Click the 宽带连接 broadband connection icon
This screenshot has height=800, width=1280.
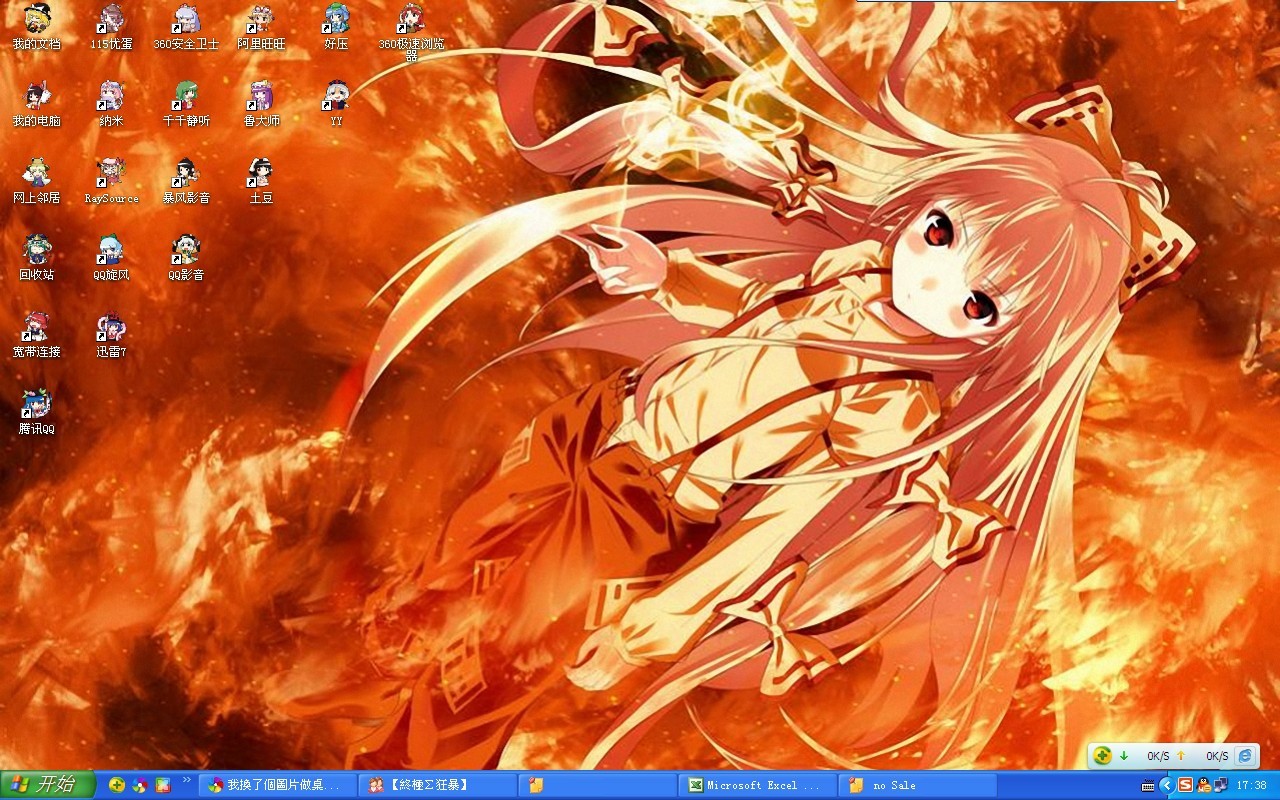pyautogui.click(x=36, y=329)
